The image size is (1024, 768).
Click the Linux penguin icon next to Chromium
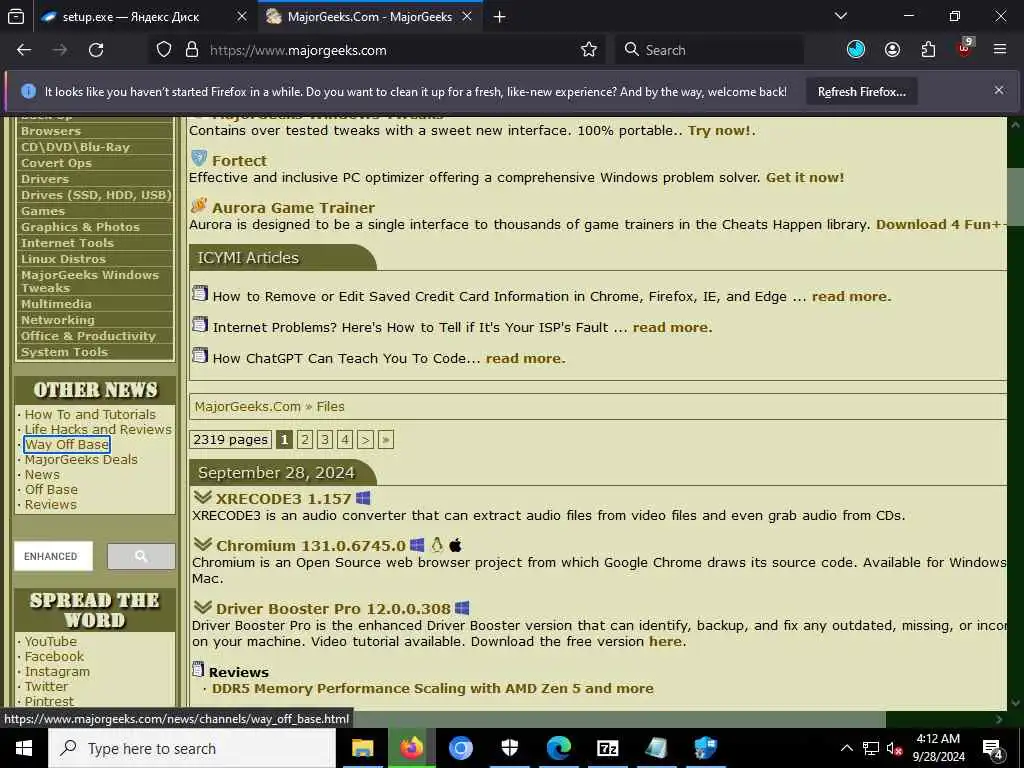pos(436,545)
